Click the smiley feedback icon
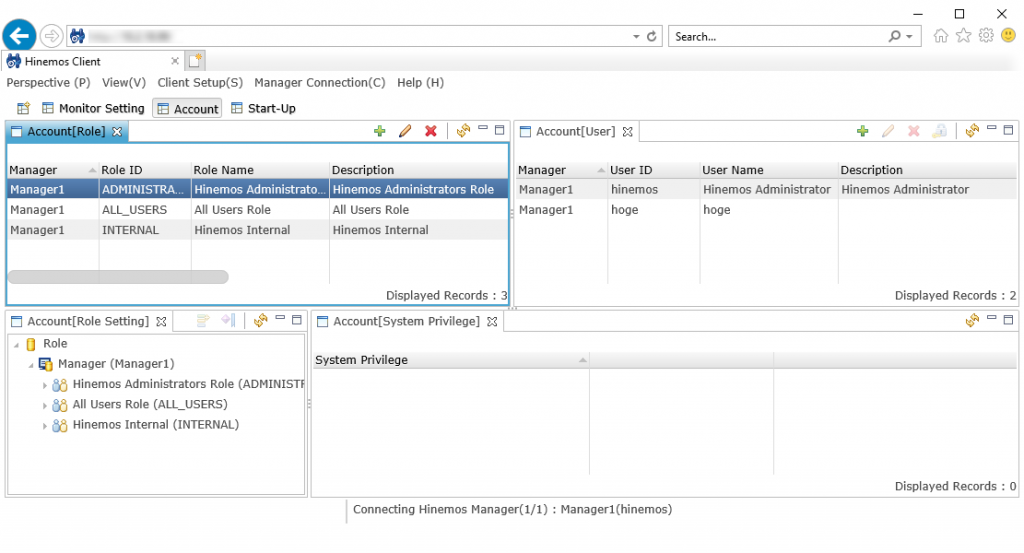The height and width of the screenshot is (553, 1024). pyautogui.click(x=1008, y=35)
